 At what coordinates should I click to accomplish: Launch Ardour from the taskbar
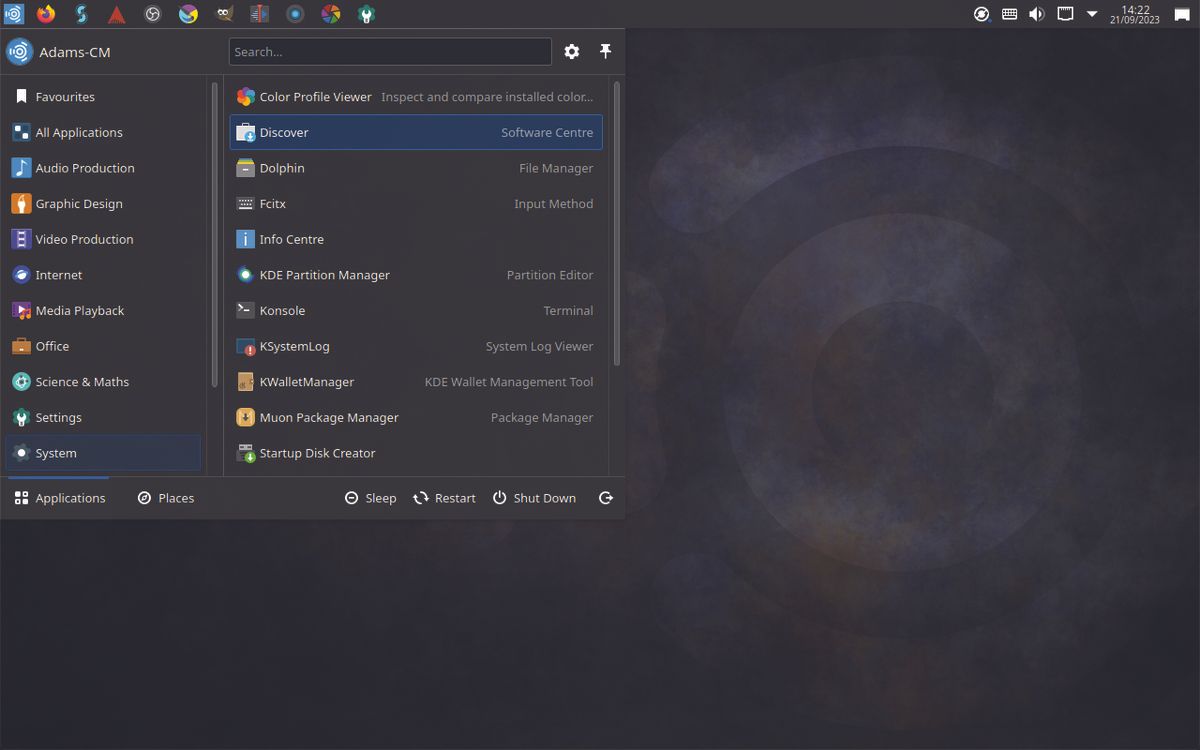coord(117,14)
